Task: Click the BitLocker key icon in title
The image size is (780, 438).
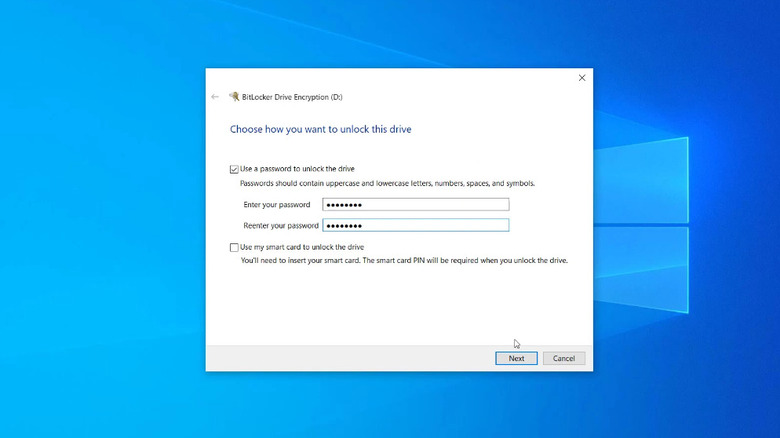Action: (234, 97)
